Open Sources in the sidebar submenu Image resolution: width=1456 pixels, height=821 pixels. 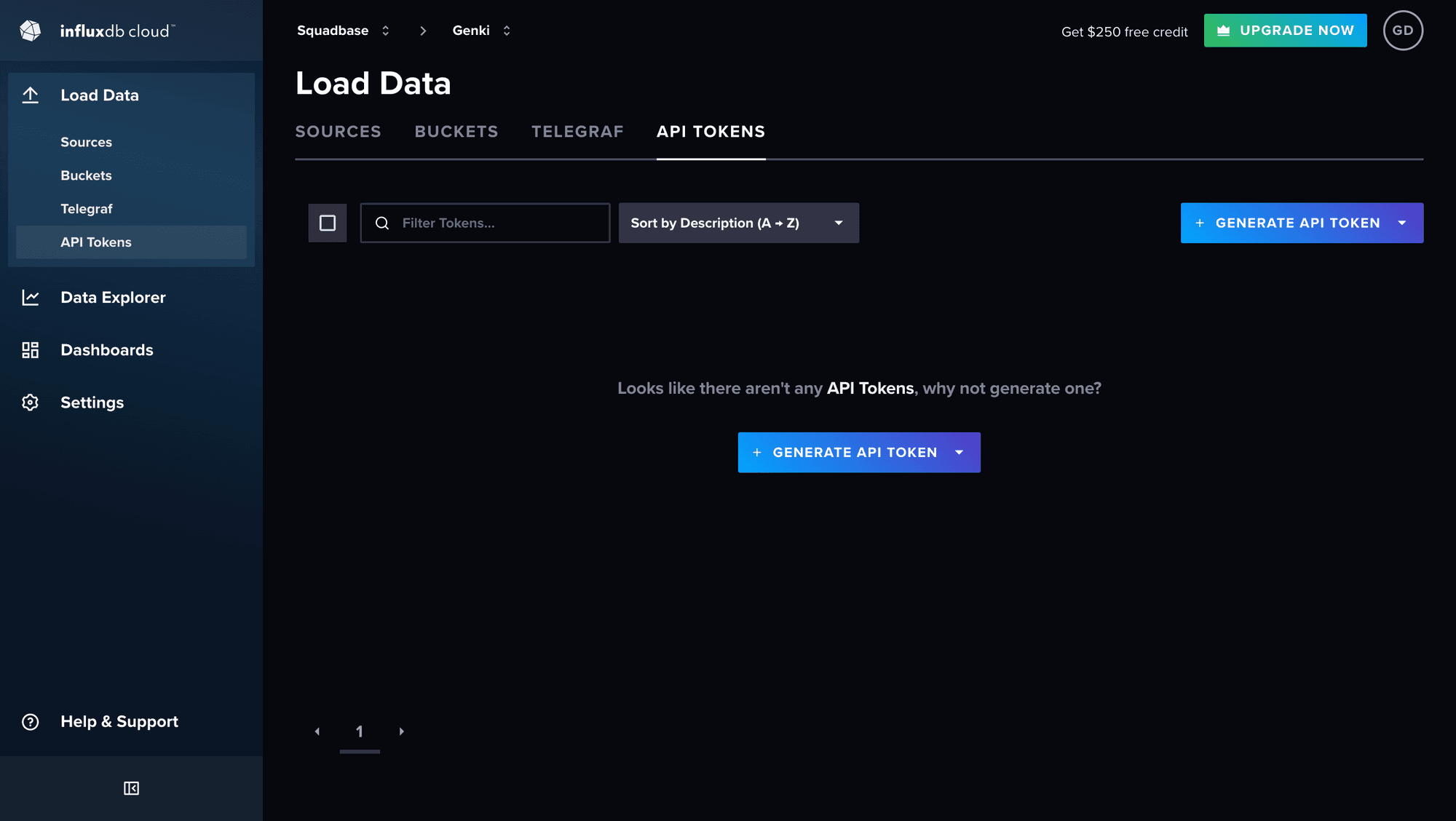coord(86,142)
